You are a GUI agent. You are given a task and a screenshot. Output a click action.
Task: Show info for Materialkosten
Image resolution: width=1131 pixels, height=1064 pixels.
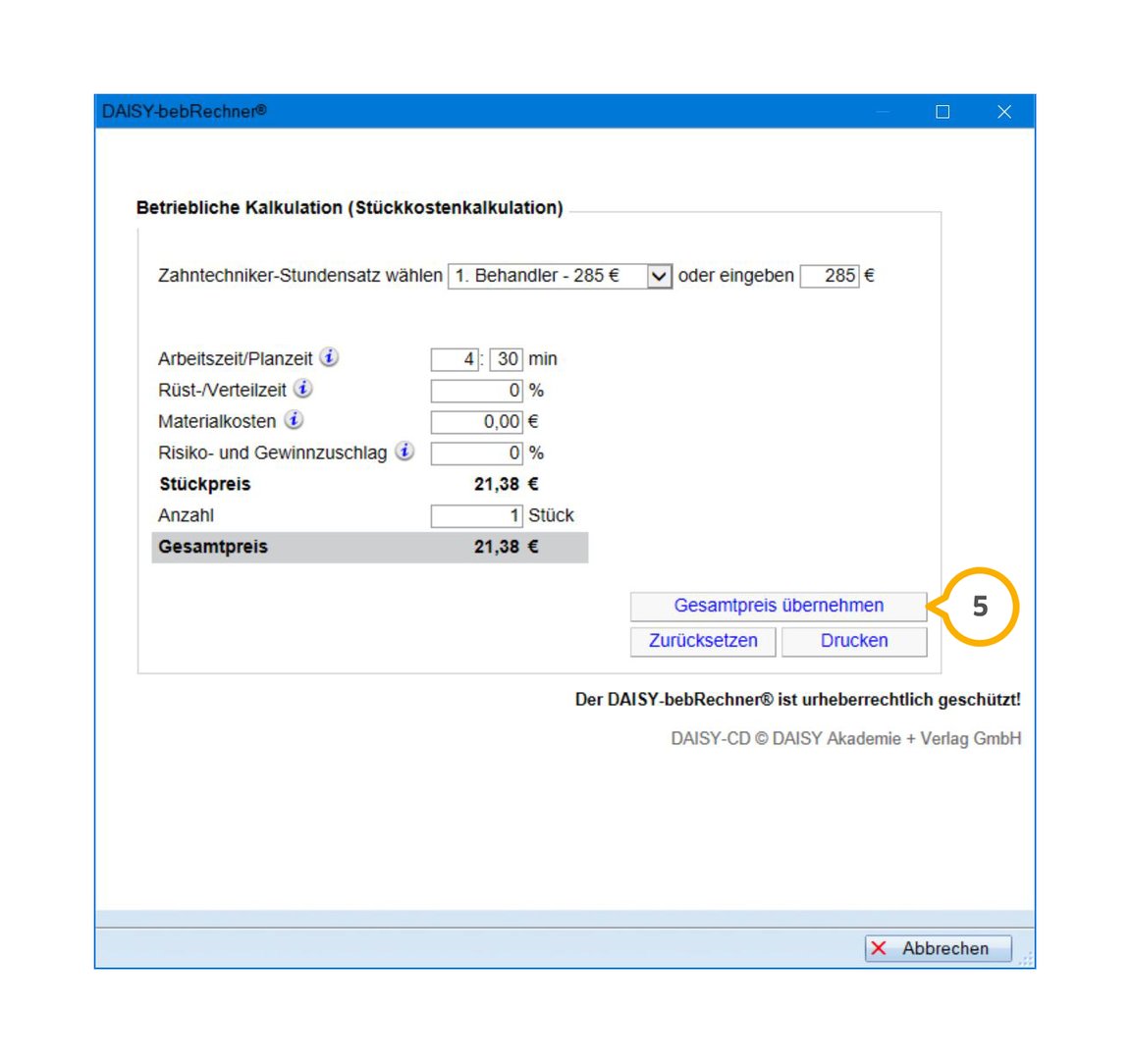(294, 420)
